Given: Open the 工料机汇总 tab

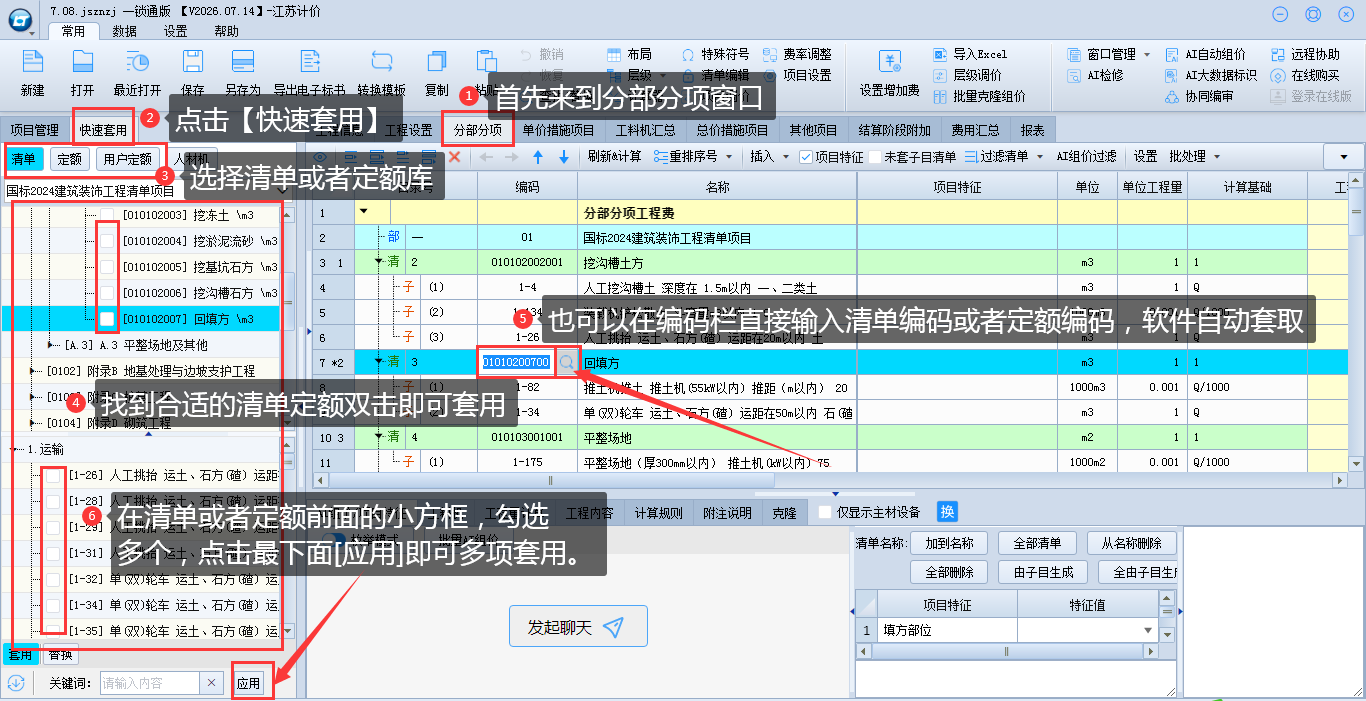Looking at the screenshot, I should coord(645,130).
